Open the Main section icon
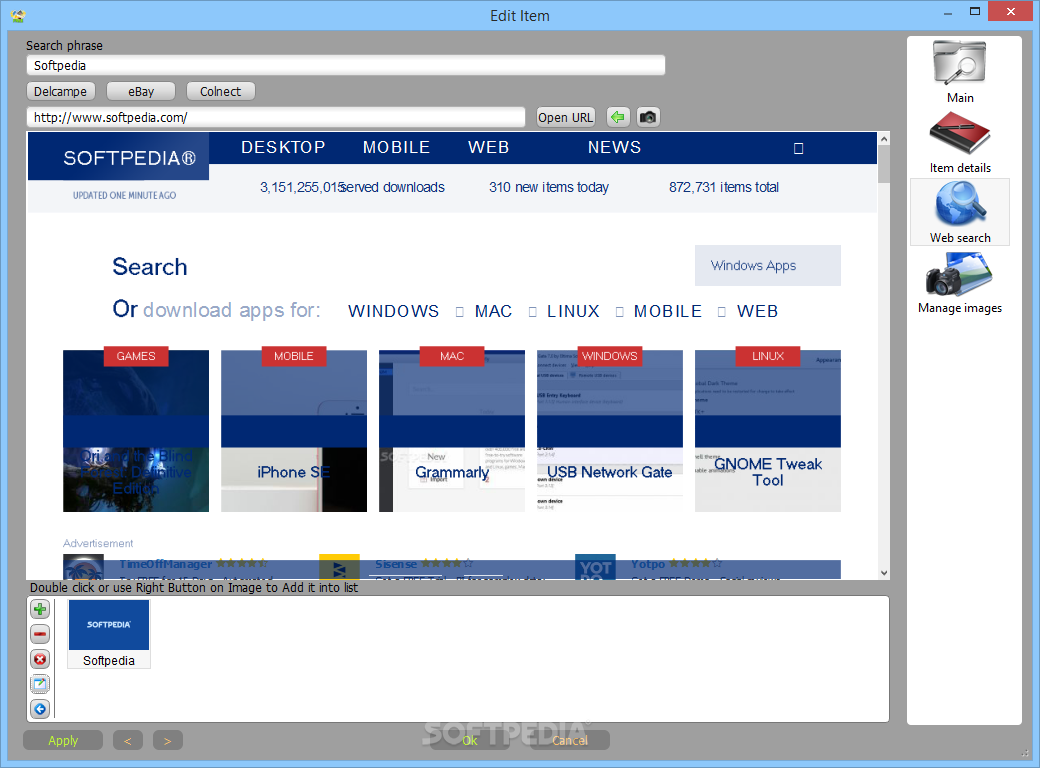Image resolution: width=1040 pixels, height=768 pixels. click(960, 72)
